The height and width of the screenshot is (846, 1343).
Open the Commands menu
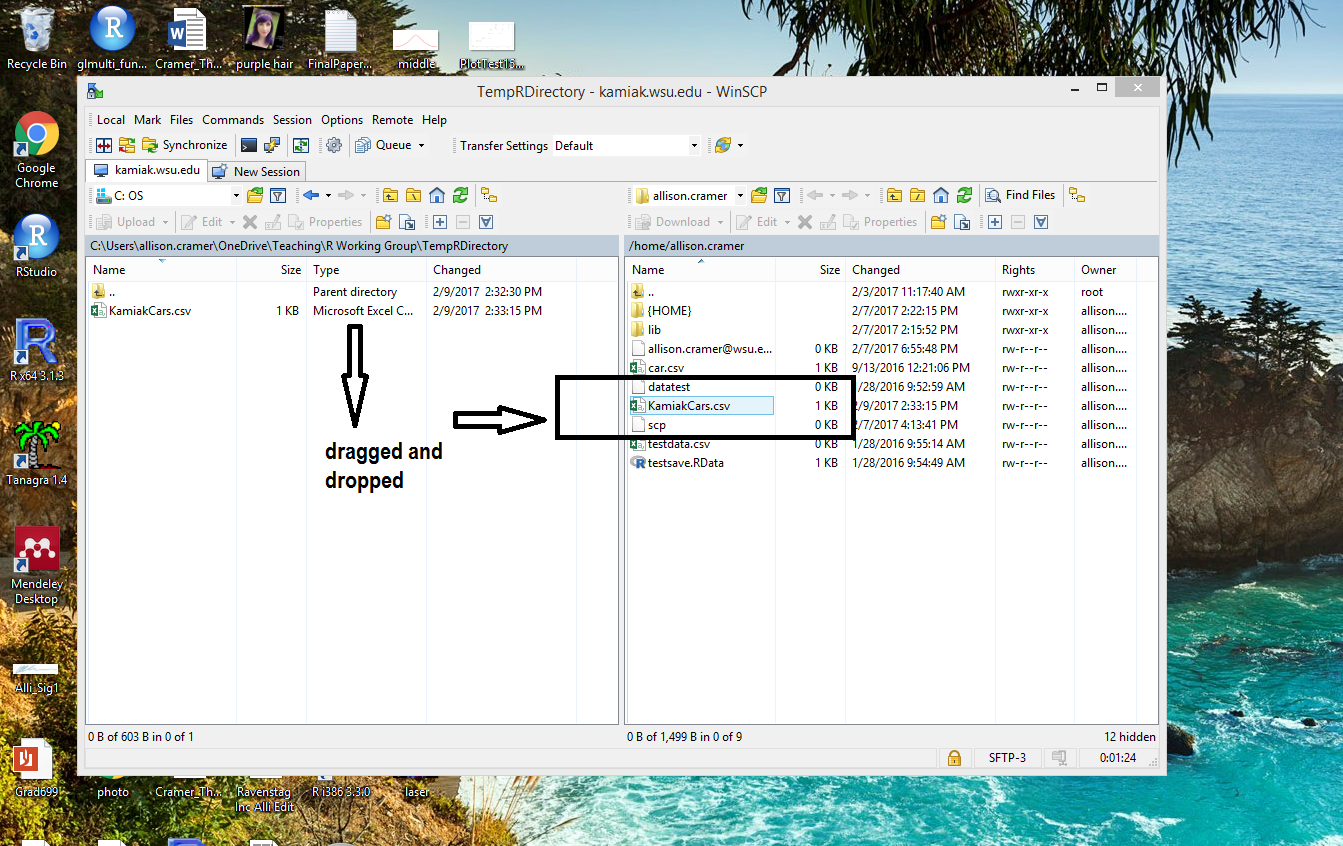click(233, 120)
